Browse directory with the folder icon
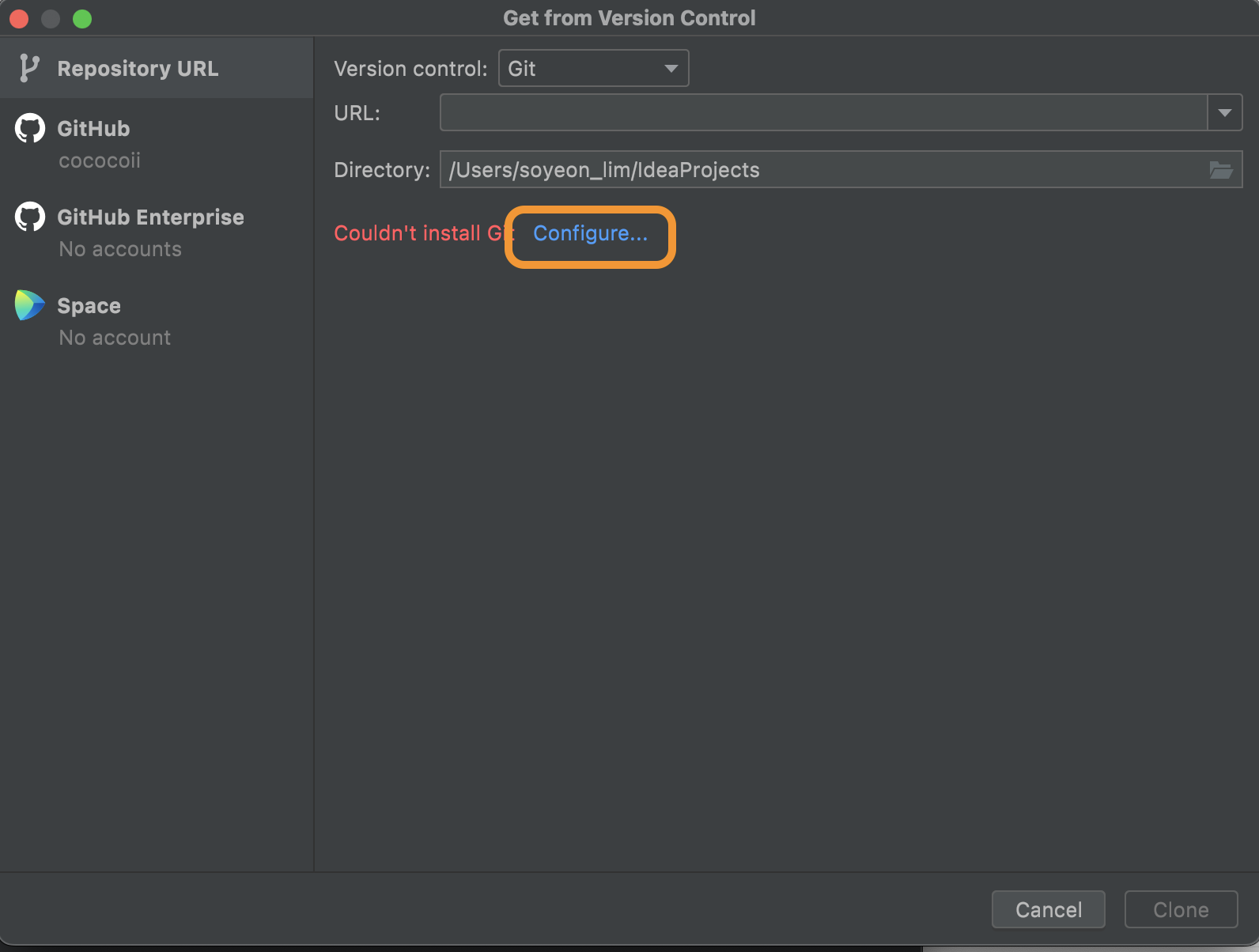Viewport: 1259px width, 952px height. [1221, 170]
